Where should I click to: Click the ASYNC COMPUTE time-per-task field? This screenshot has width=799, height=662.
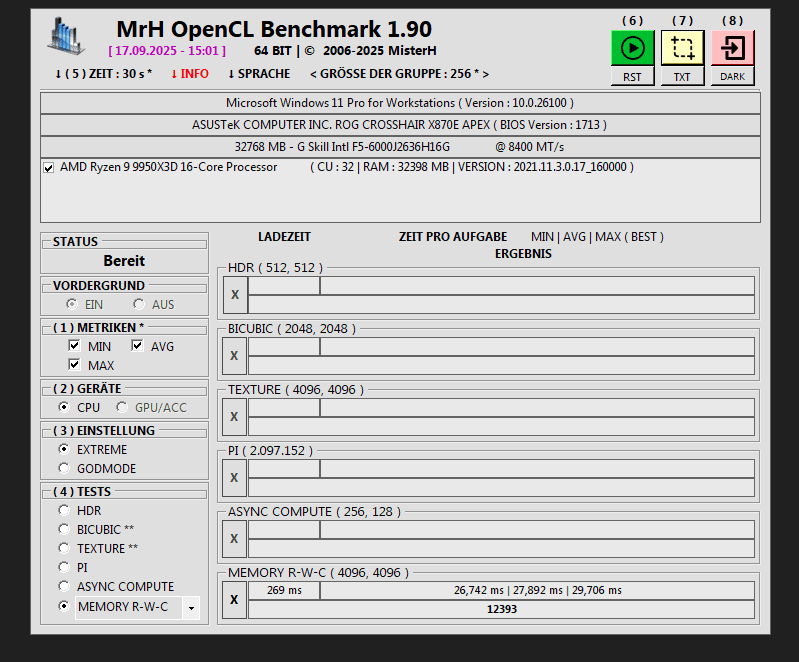tap(538, 529)
